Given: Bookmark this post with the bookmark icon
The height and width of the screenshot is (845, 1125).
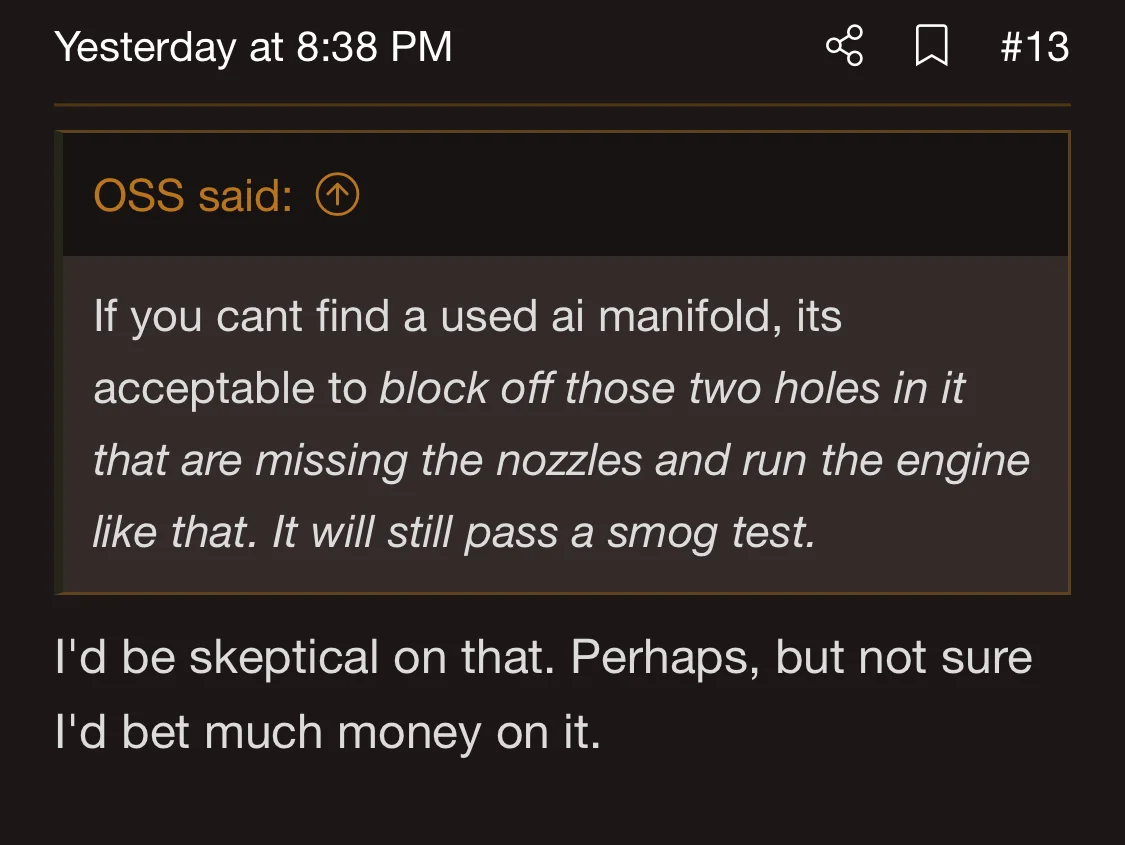Looking at the screenshot, I should click(x=931, y=47).
